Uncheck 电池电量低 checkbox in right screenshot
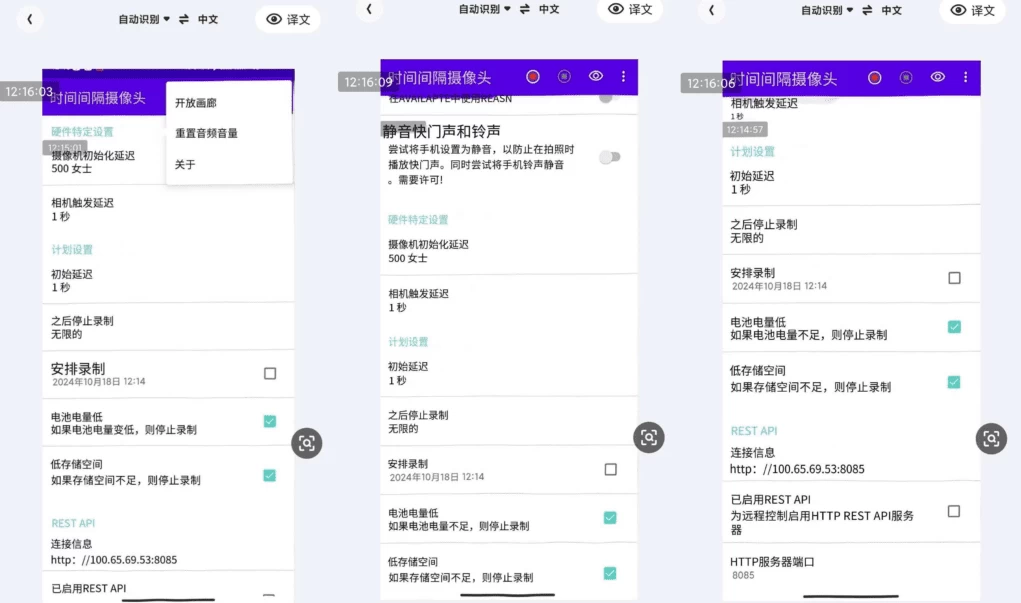This screenshot has height=603, width=1021. pyautogui.click(x=954, y=327)
